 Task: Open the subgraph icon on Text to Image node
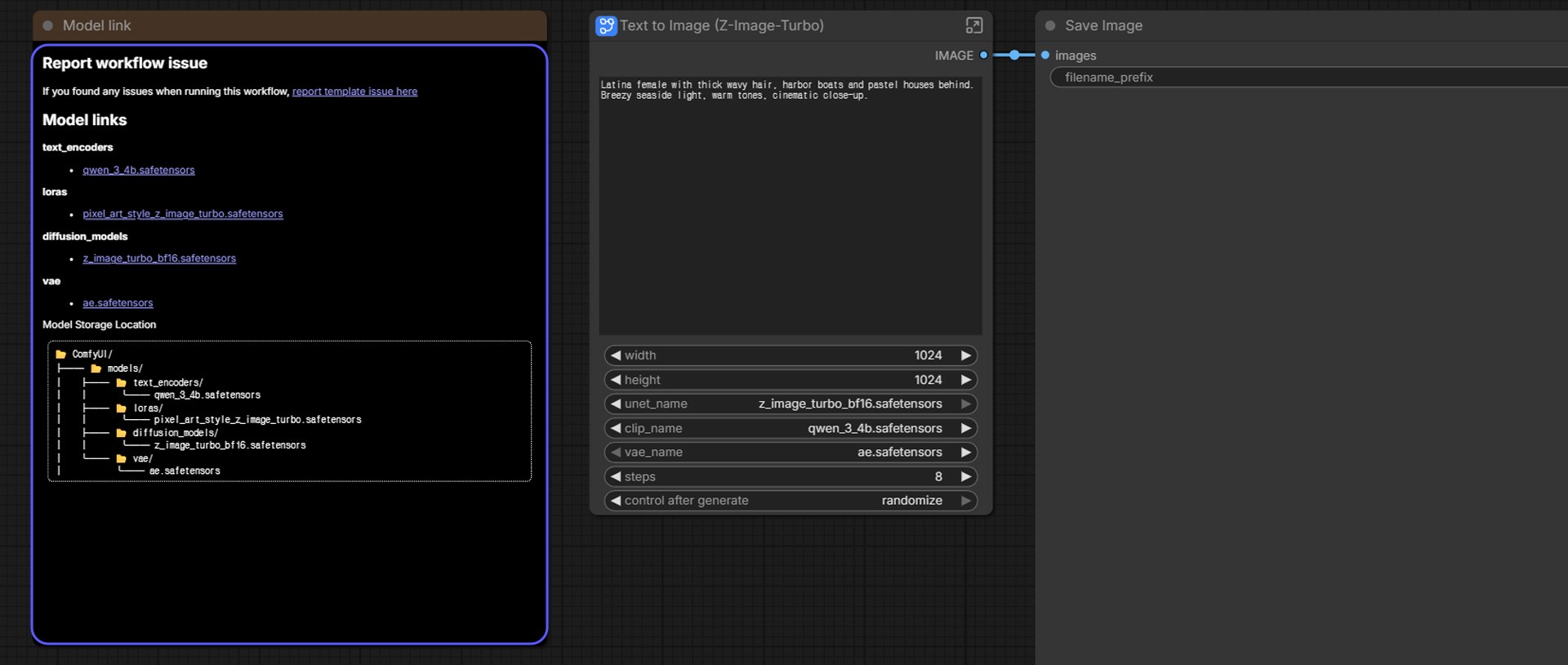606,26
